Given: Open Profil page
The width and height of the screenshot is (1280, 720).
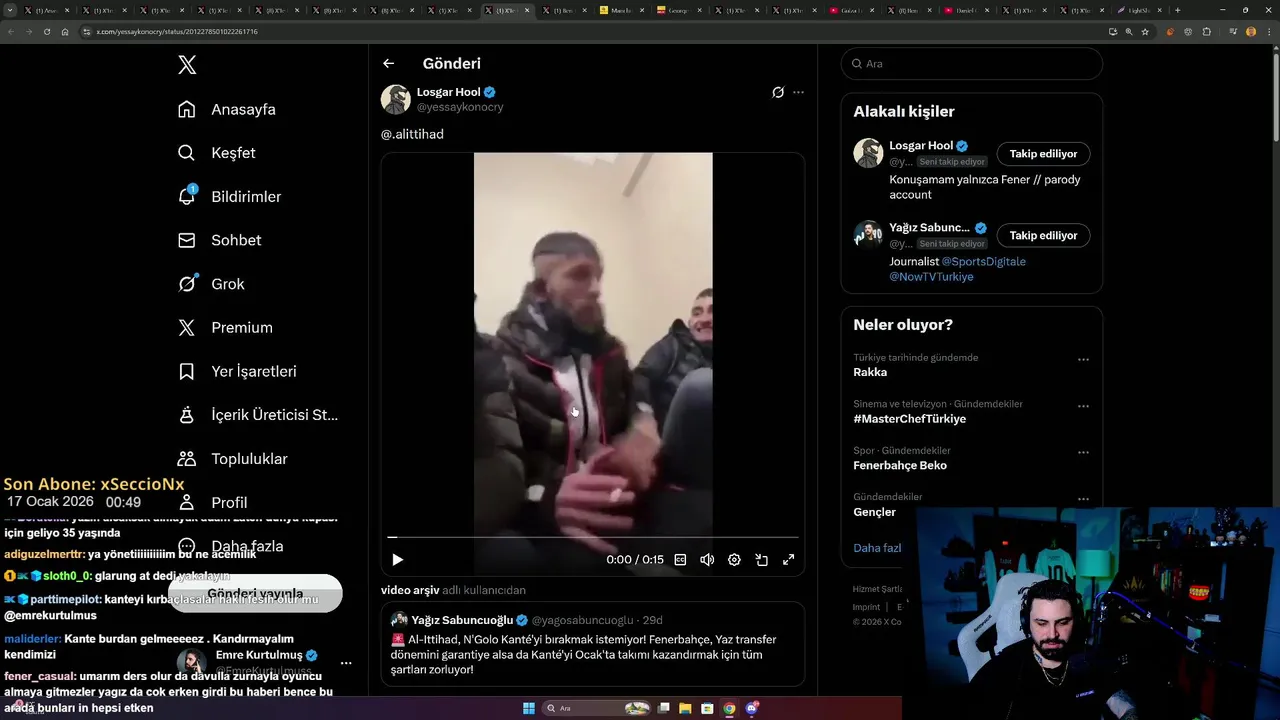Looking at the screenshot, I should [x=229, y=502].
